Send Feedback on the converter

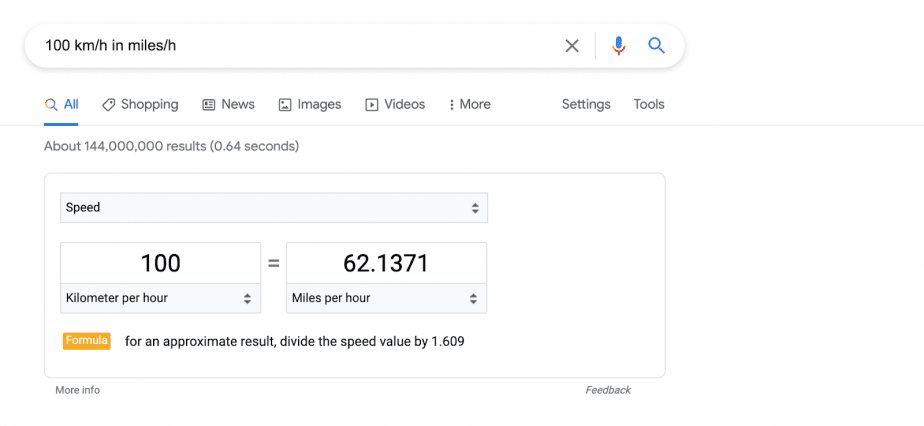pyautogui.click(x=608, y=390)
